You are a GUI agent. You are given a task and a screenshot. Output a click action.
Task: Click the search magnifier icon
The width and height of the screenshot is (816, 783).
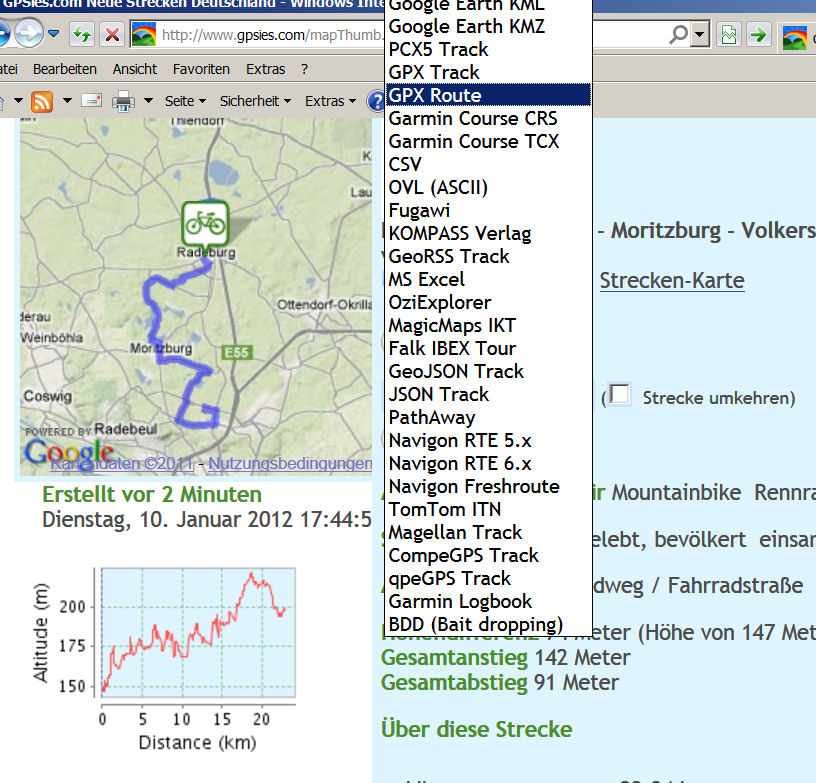click(x=679, y=34)
